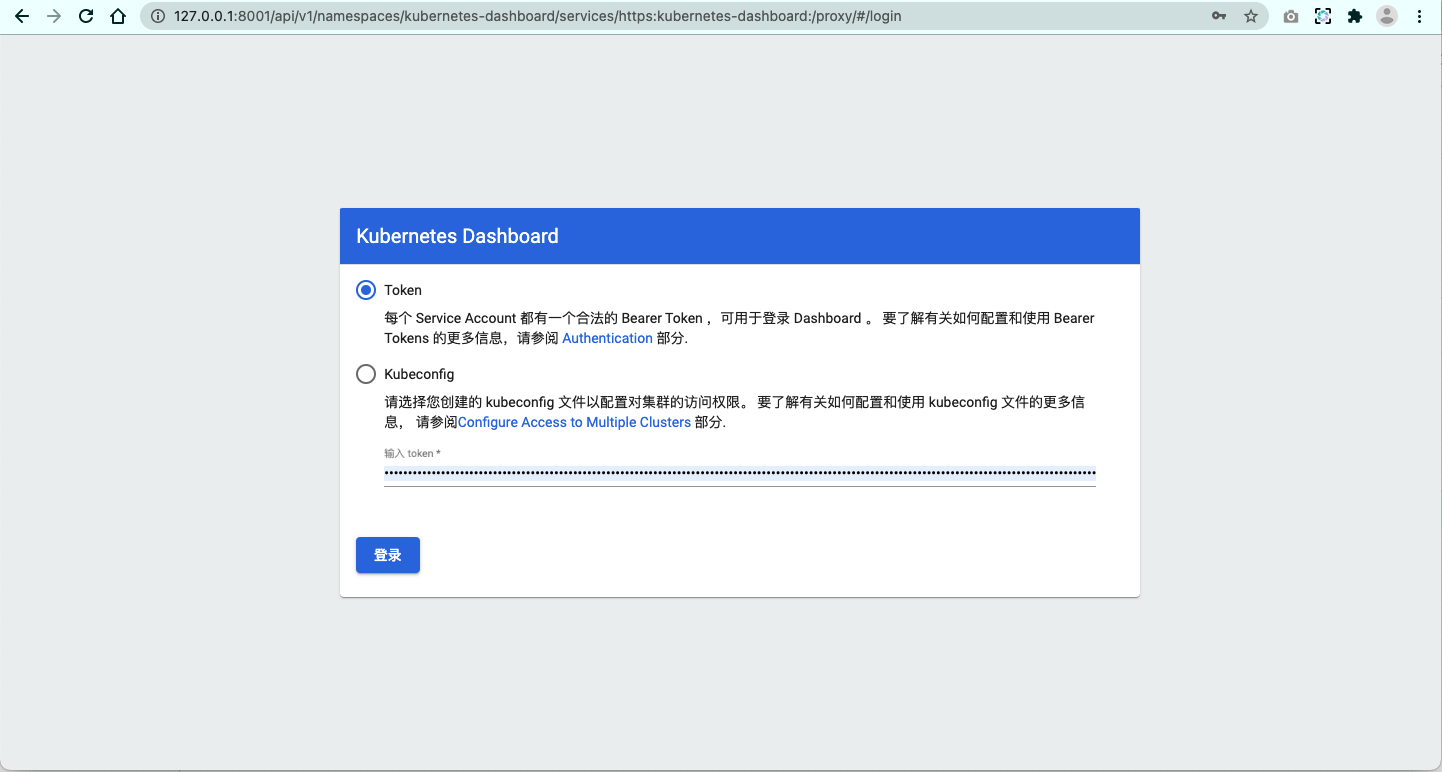The width and height of the screenshot is (1442, 772).
Task: Select the Token login option
Action: 366,290
